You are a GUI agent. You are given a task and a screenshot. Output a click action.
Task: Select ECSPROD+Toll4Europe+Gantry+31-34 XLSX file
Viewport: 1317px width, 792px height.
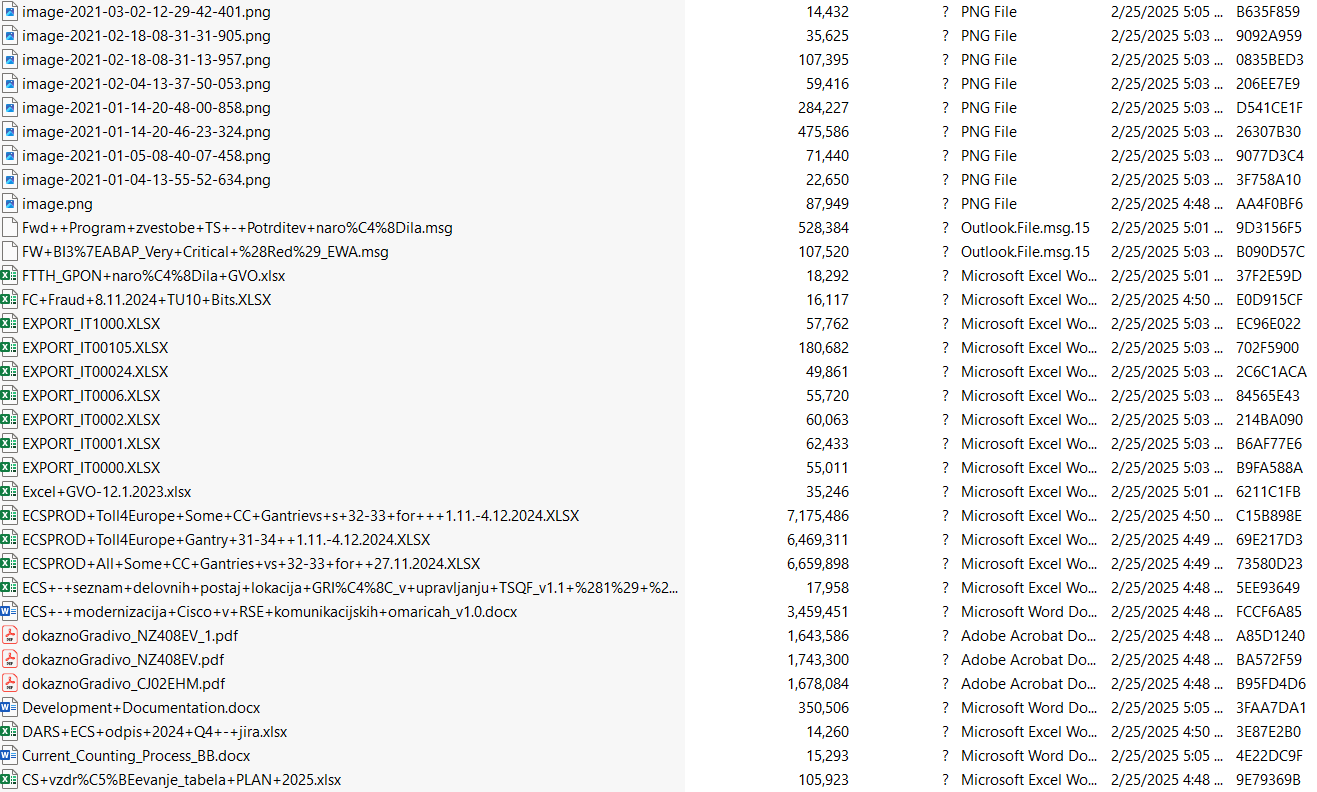[x=226, y=540]
